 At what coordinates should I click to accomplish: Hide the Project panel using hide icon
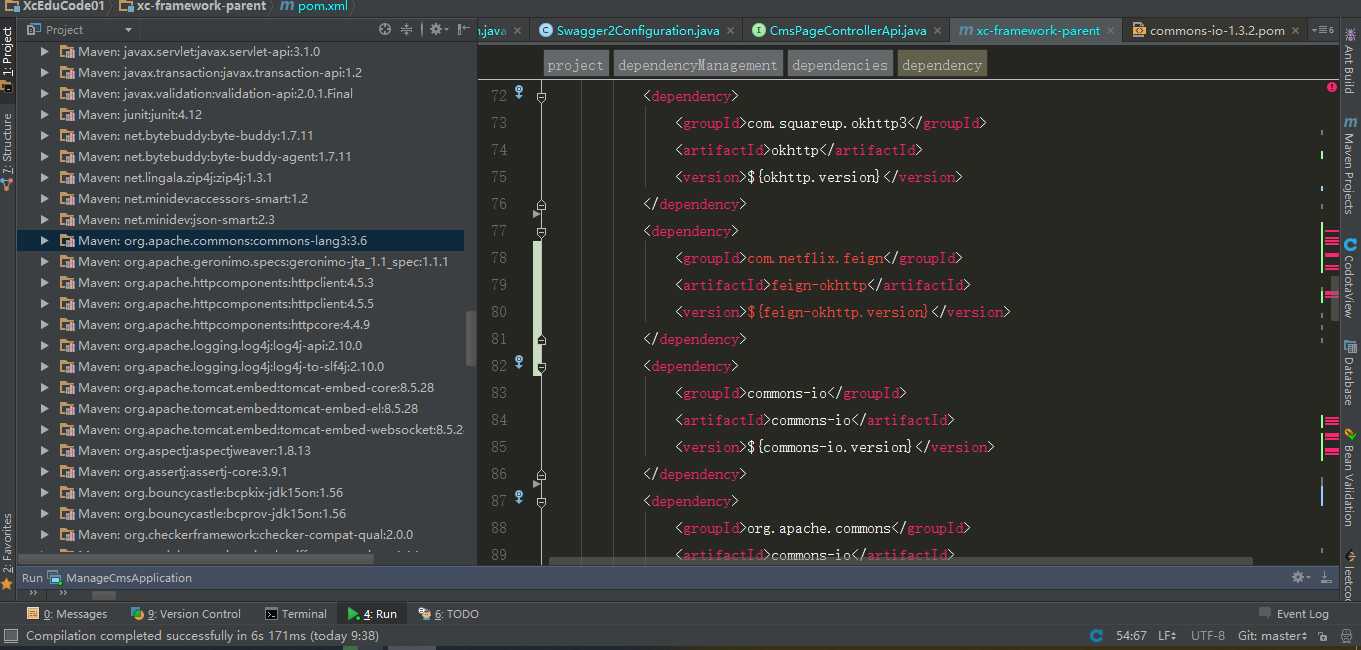coord(462,30)
